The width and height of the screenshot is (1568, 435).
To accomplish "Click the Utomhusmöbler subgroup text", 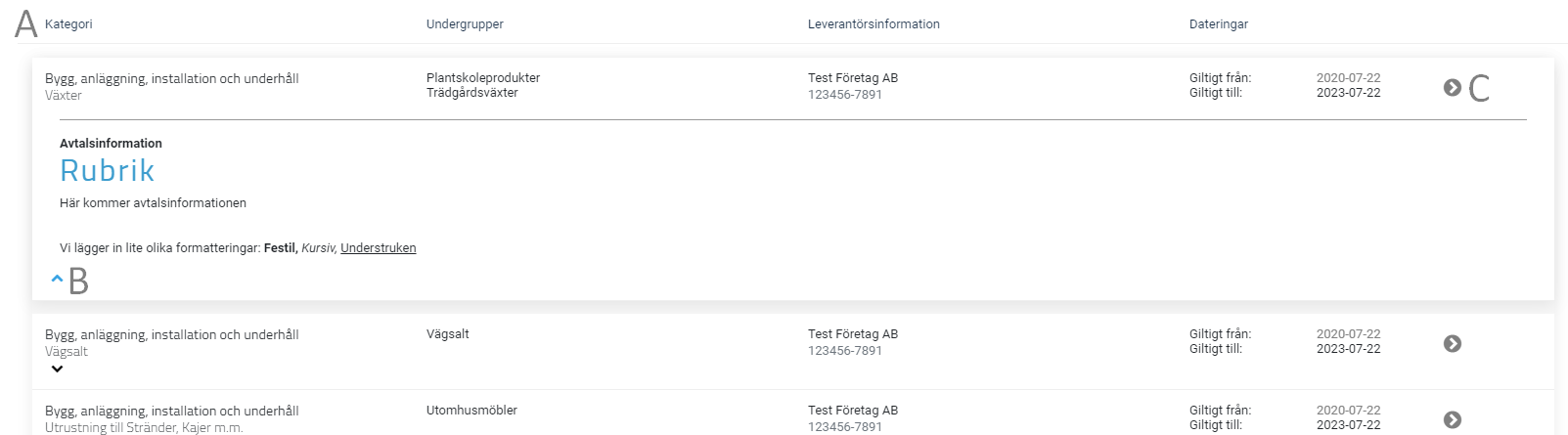I will pyautogui.click(x=471, y=411).
